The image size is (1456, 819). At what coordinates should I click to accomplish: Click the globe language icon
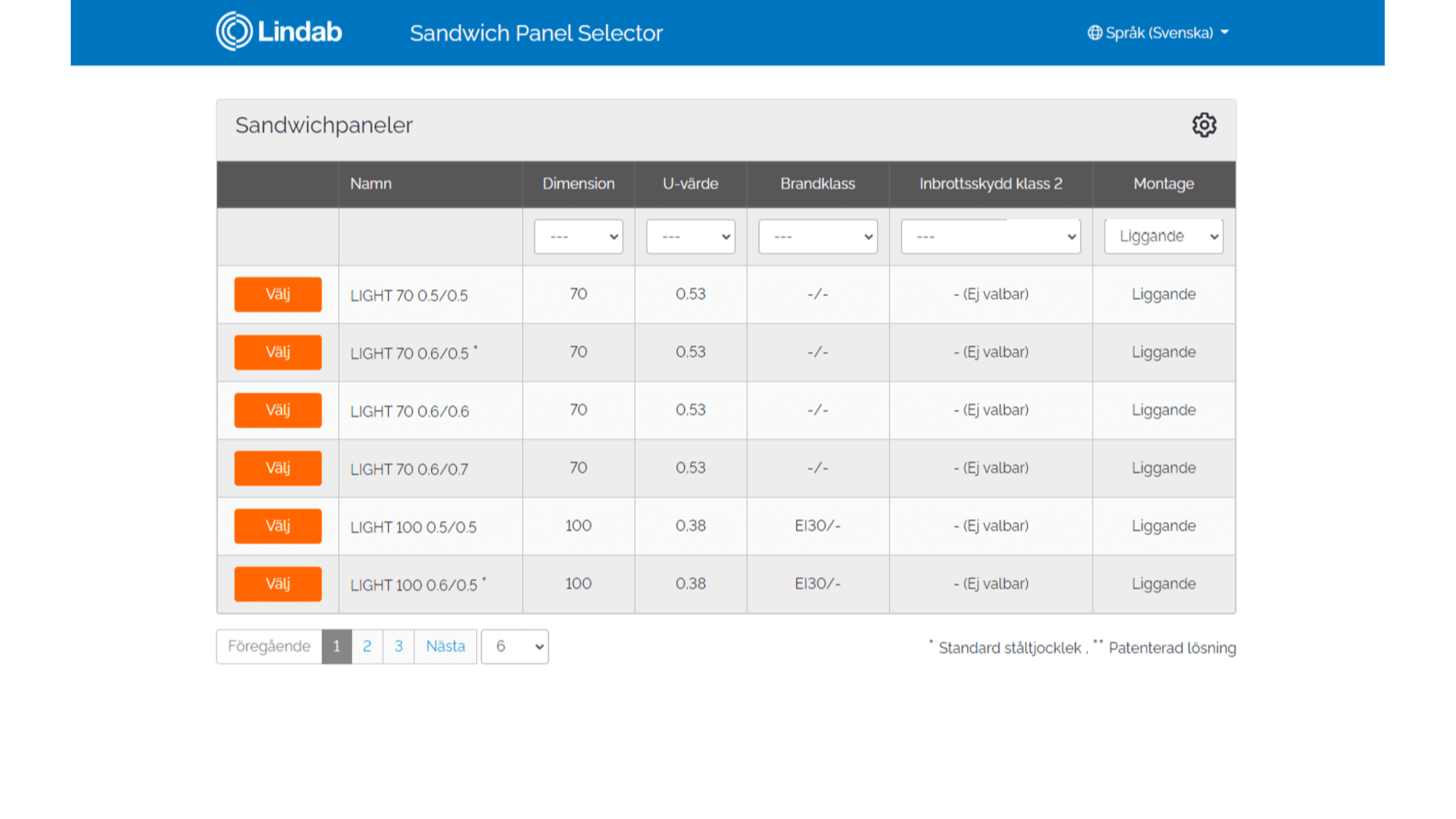coord(1094,33)
